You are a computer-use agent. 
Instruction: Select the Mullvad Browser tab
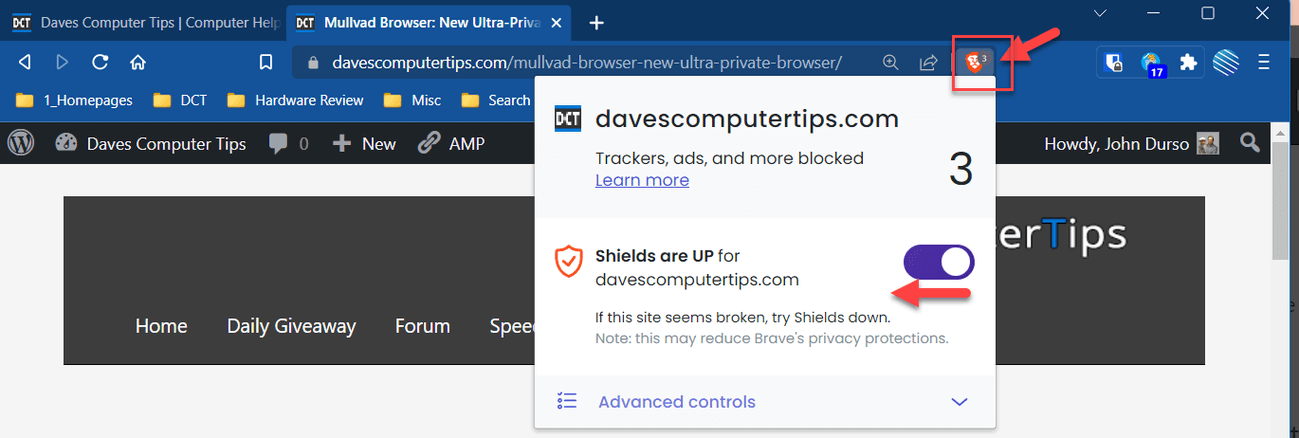429,22
